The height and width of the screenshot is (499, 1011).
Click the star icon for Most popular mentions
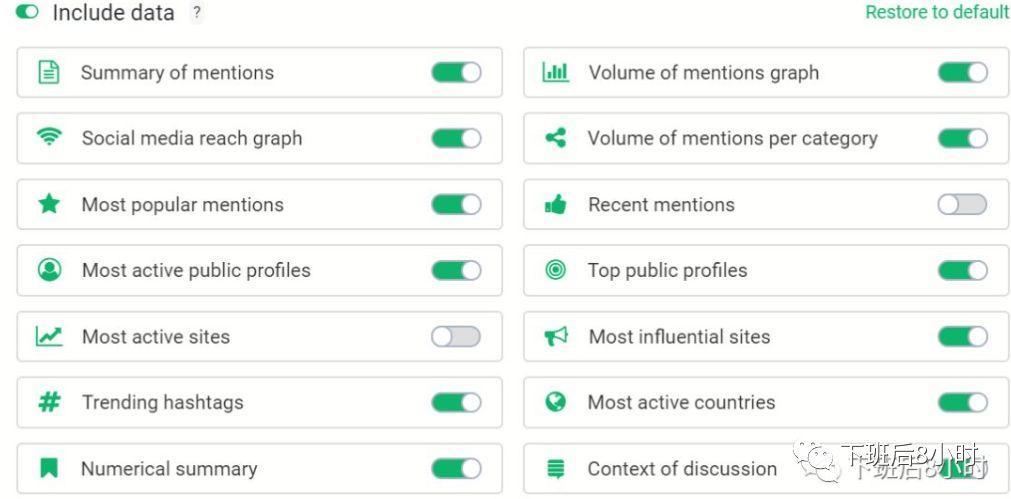click(49, 204)
